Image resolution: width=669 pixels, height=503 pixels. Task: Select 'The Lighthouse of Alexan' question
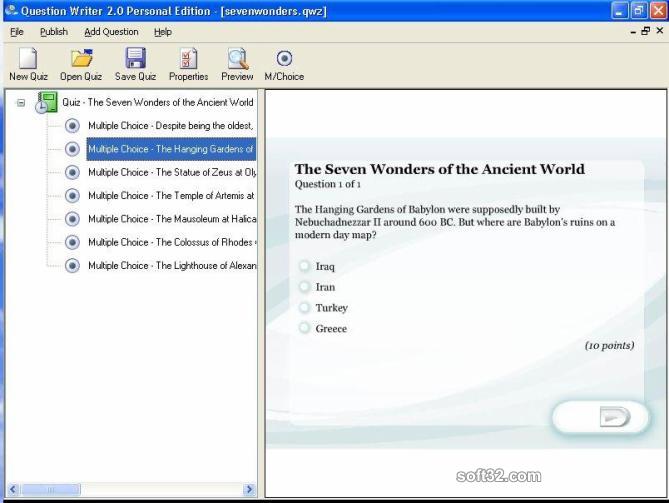(172, 265)
